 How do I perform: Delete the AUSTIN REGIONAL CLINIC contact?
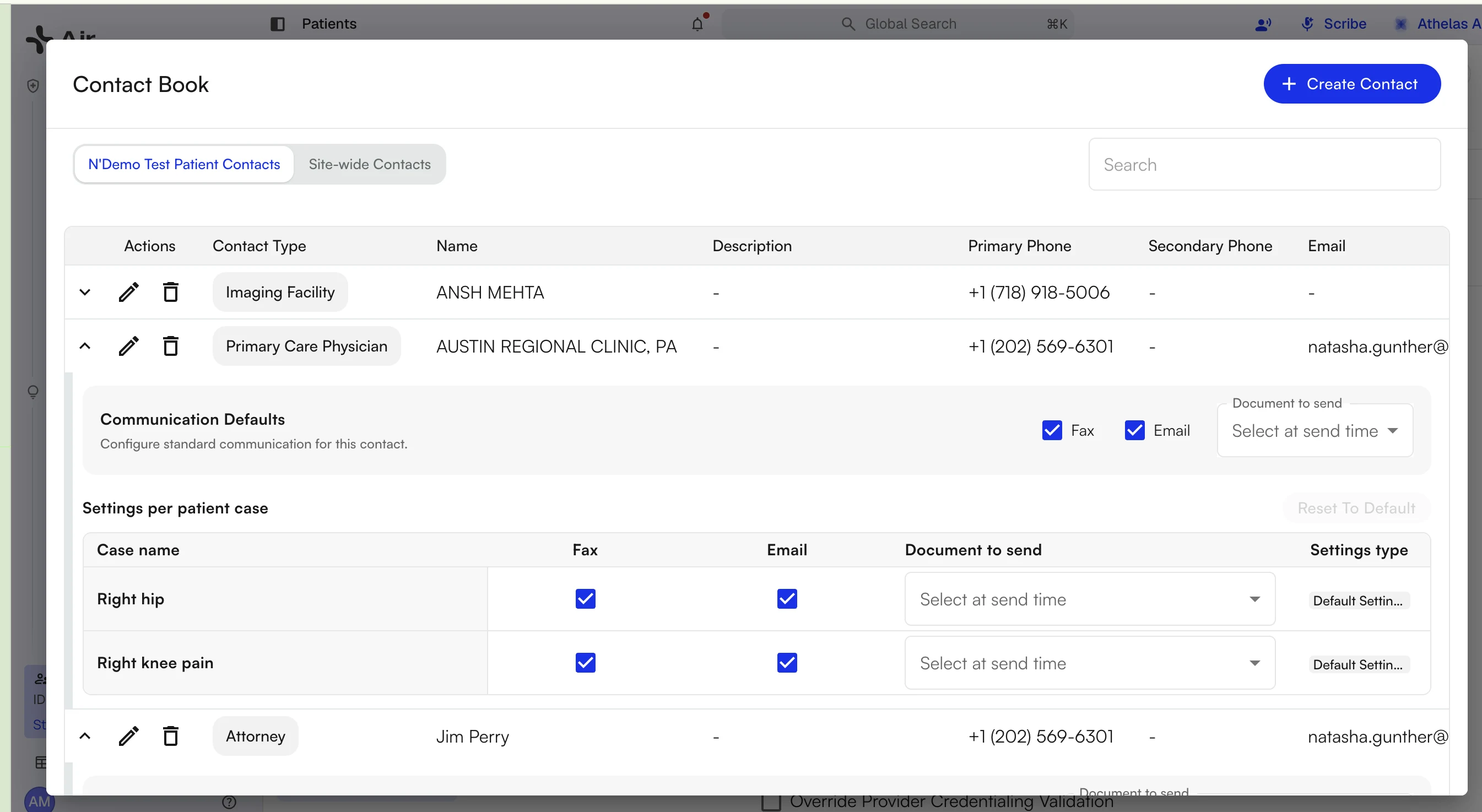pos(170,346)
